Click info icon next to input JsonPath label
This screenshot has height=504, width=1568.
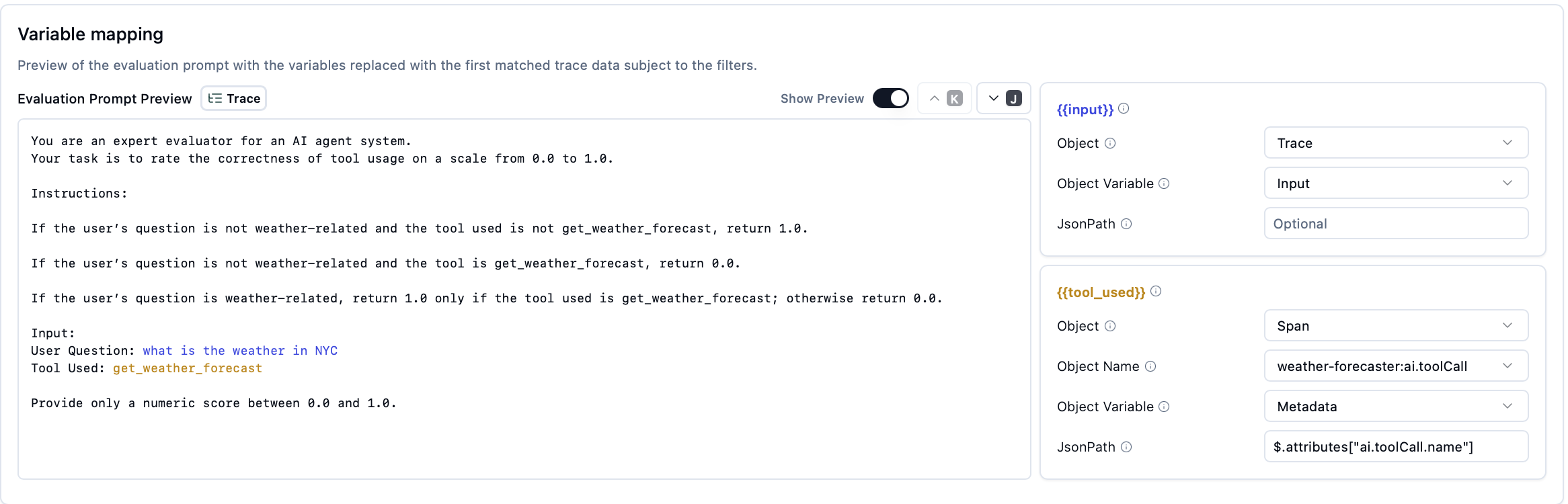[1126, 224]
